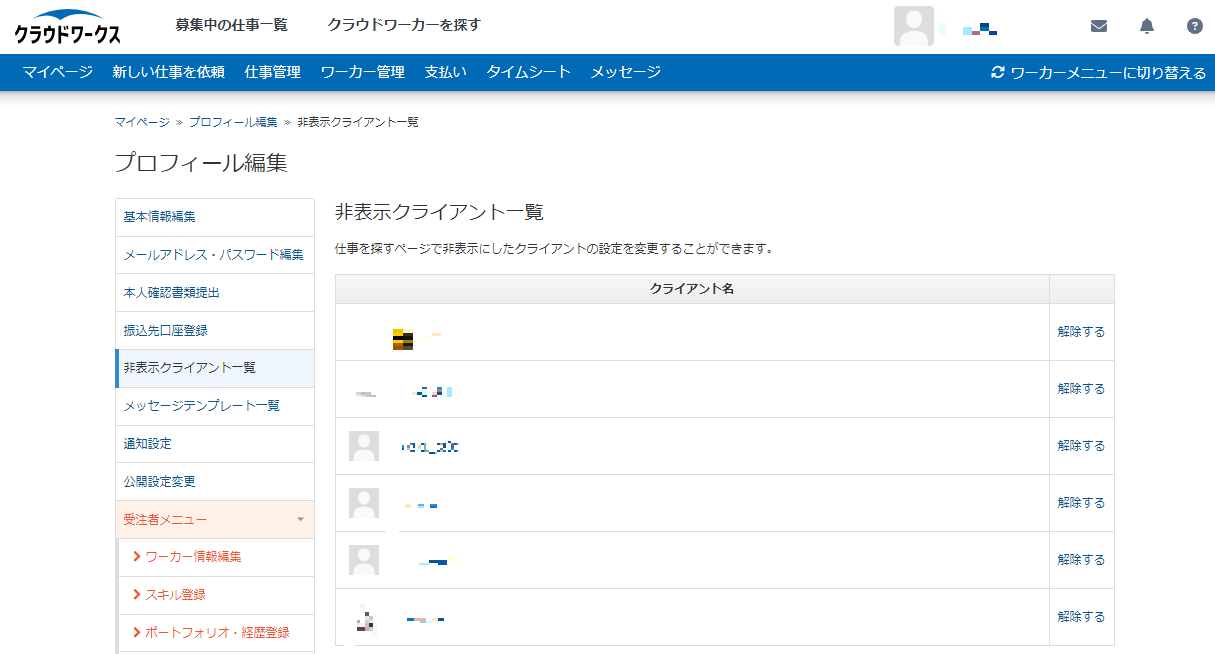Click the CrowdWorks logo
The height and width of the screenshot is (654, 1215).
click(67, 27)
